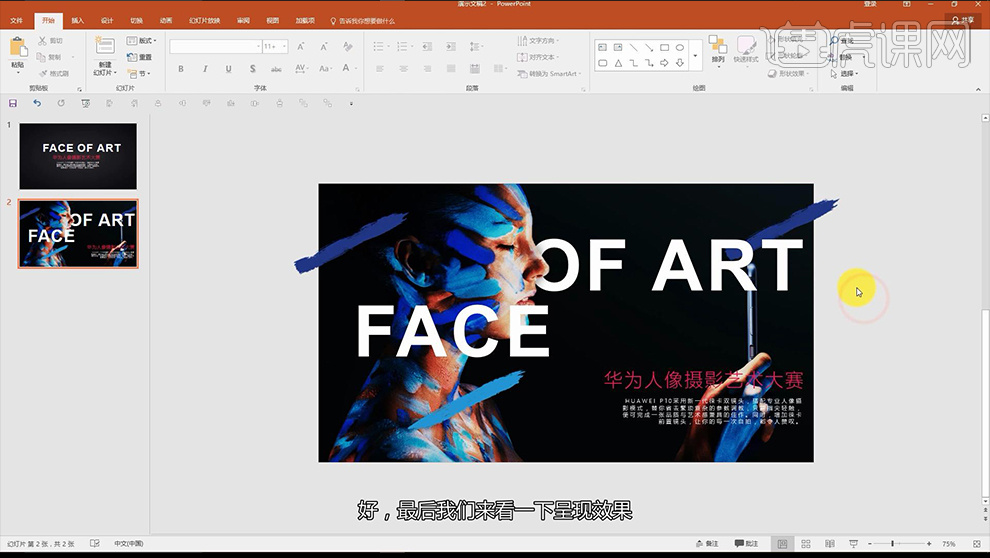Open character spacing AV dropdown
This screenshot has width=990, height=558.
(301, 68)
